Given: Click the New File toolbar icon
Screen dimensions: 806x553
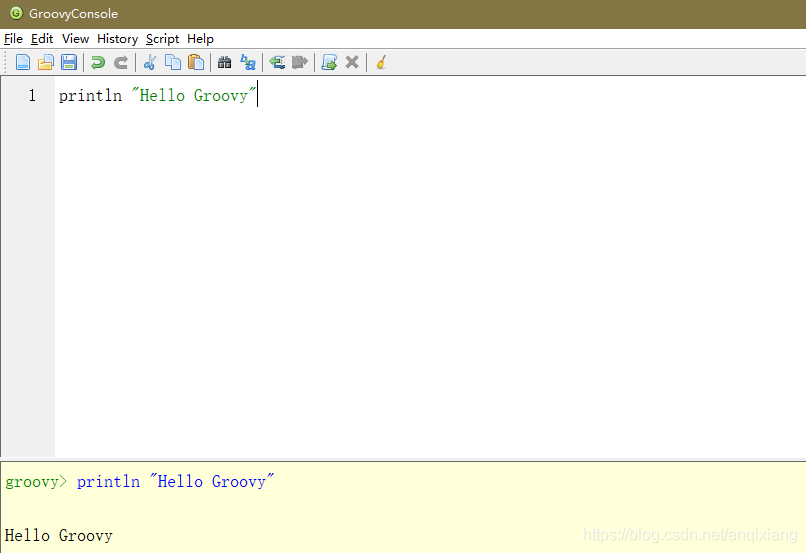Looking at the screenshot, I should click(23, 62).
